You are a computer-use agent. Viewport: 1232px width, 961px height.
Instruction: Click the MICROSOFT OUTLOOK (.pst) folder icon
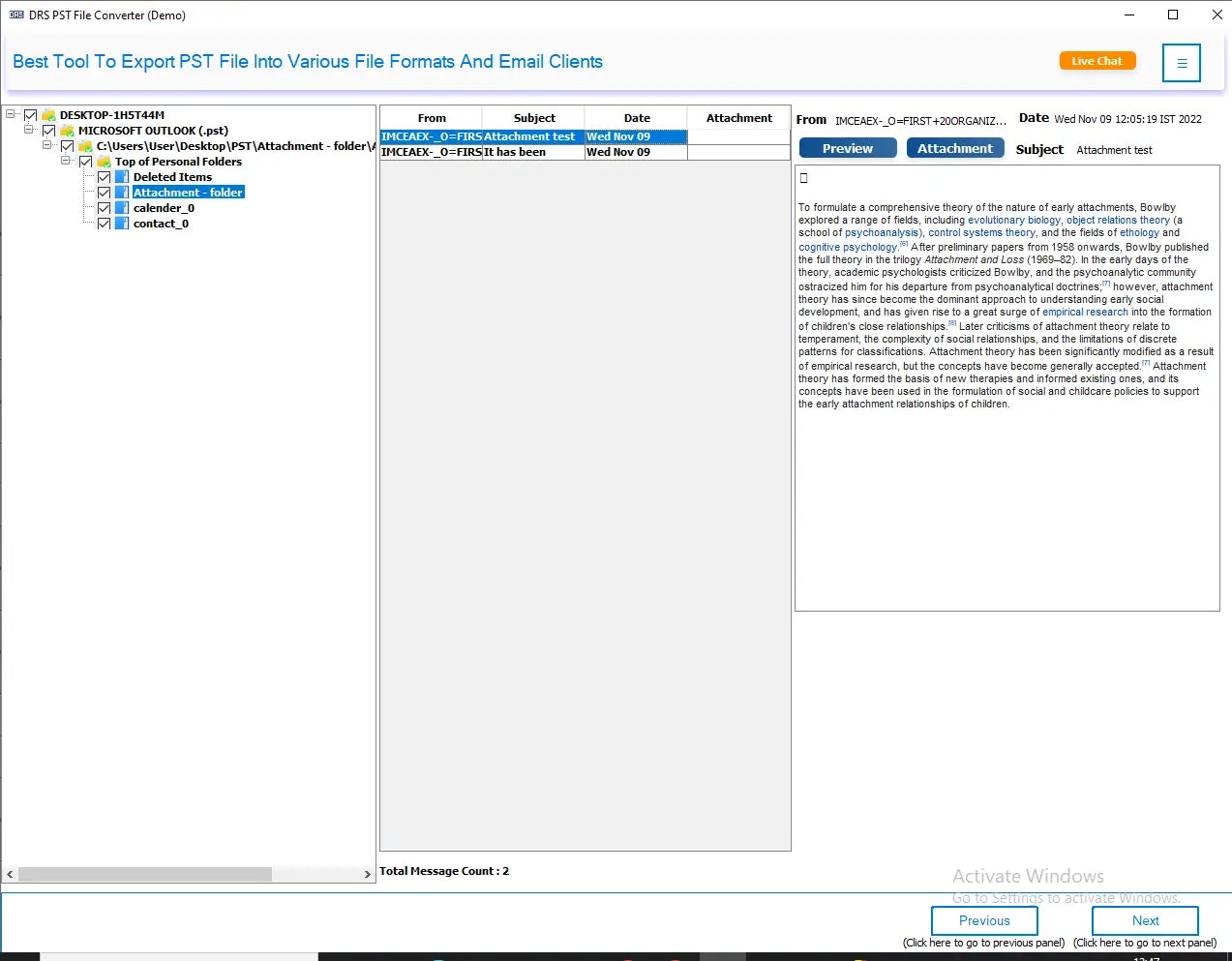67,131
